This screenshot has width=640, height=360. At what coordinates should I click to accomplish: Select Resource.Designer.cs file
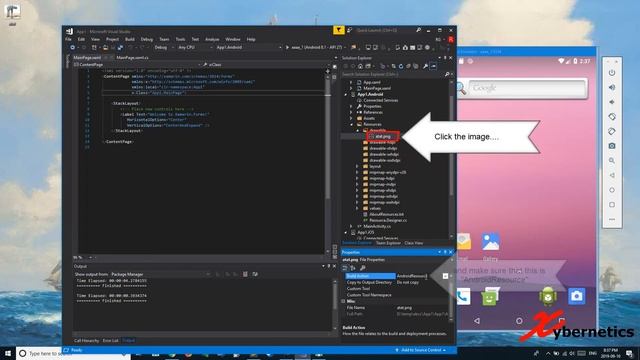coord(387,220)
